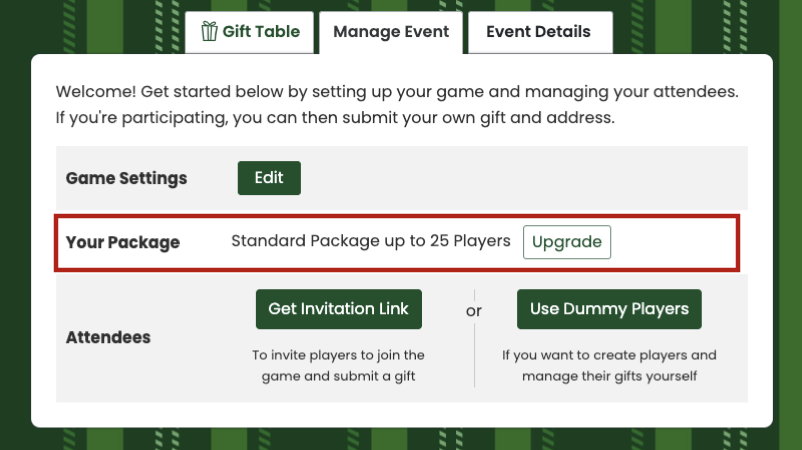Click the Attendees label

coord(108,338)
